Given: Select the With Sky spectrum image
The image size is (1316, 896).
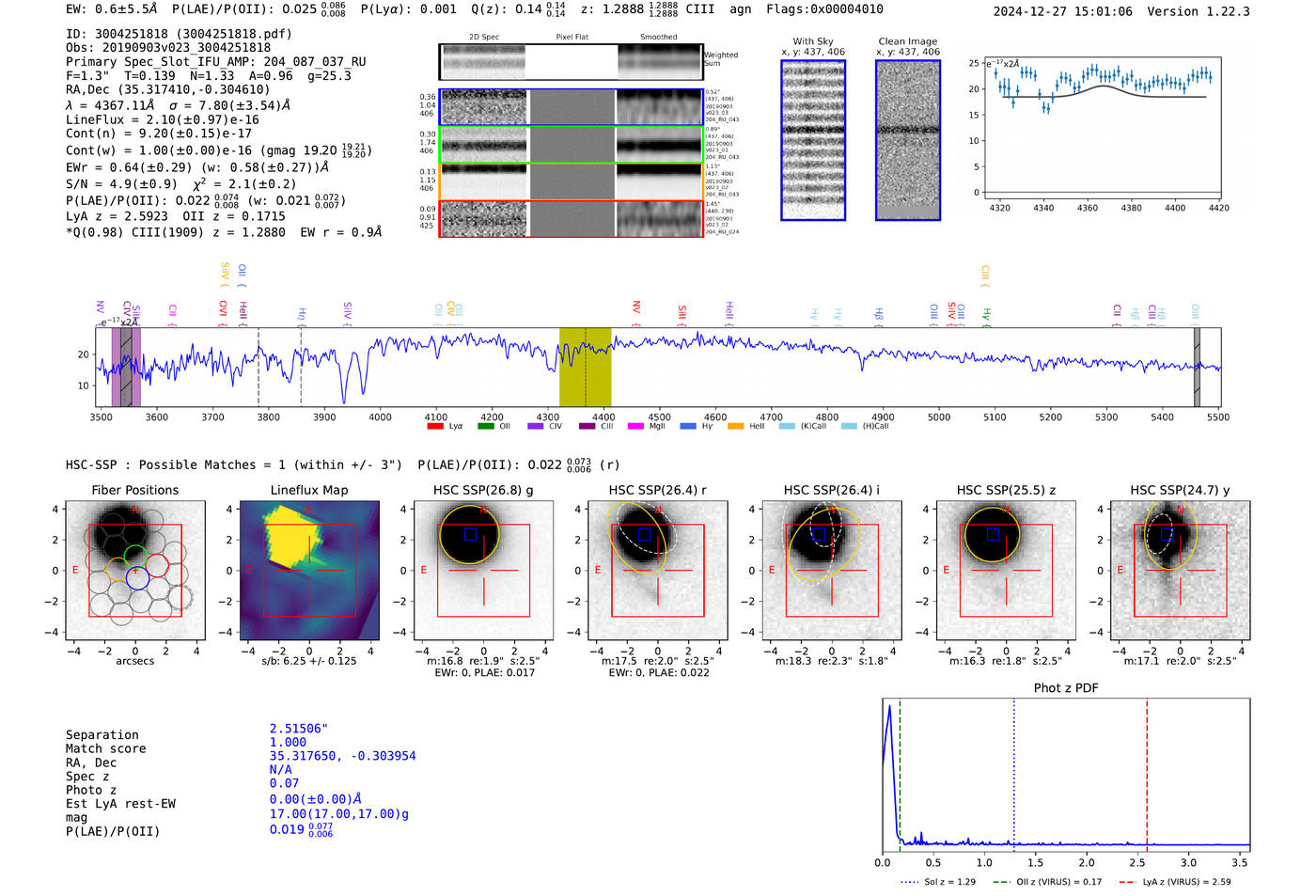Looking at the screenshot, I should [x=813, y=141].
